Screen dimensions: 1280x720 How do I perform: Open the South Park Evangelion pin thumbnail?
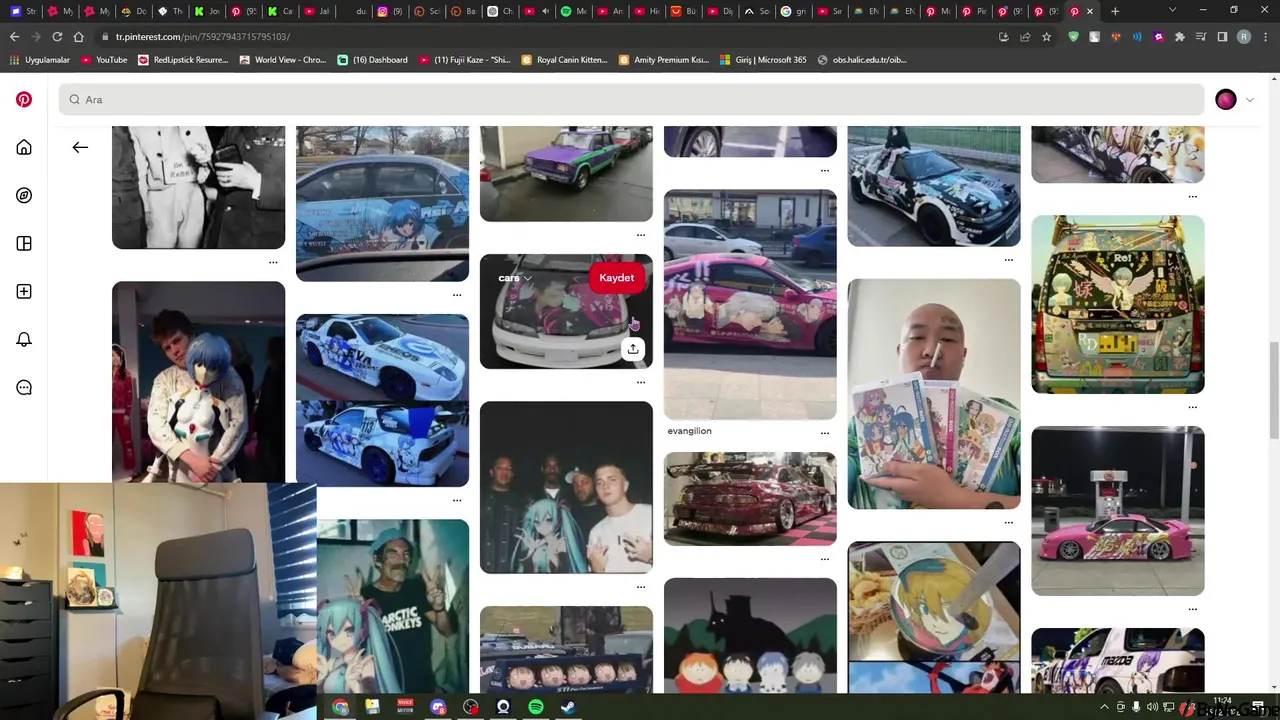(x=750, y=636)
